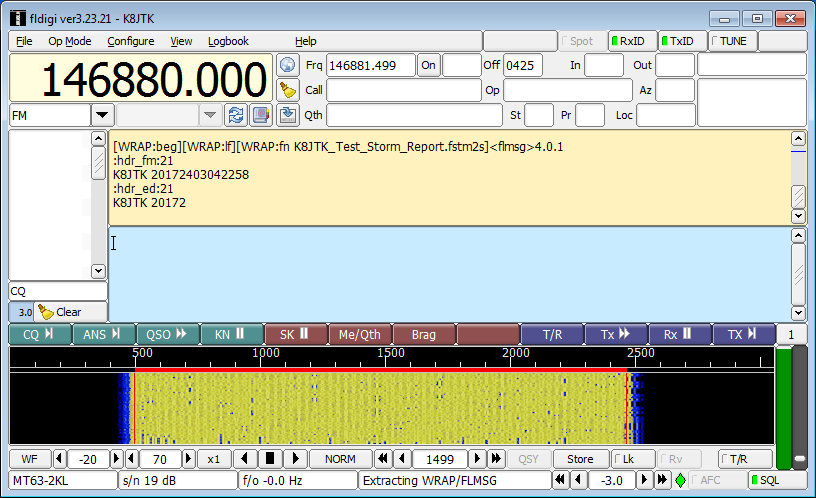Click the QRZ globe lookup icon
Screen dimensions: 816x498
tap(288, 65)
